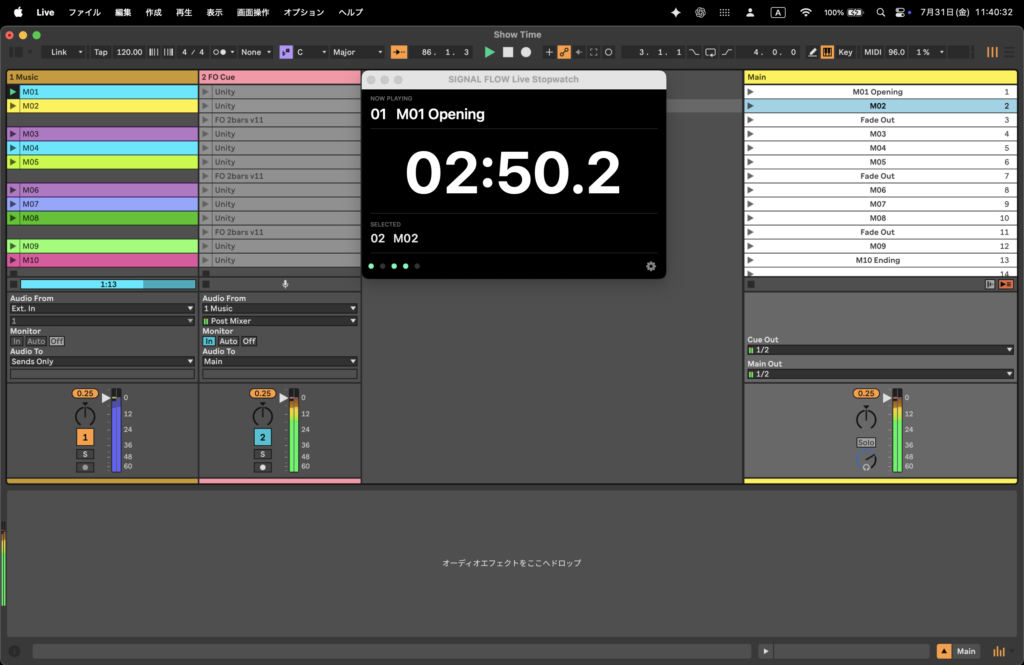The image size is (1024, 665).
Task: Toggle the Follow playback button
Action: coord(399,52)
